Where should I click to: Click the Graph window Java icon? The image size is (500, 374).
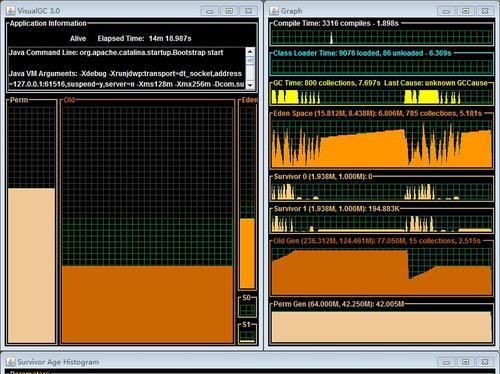point(274,11)
